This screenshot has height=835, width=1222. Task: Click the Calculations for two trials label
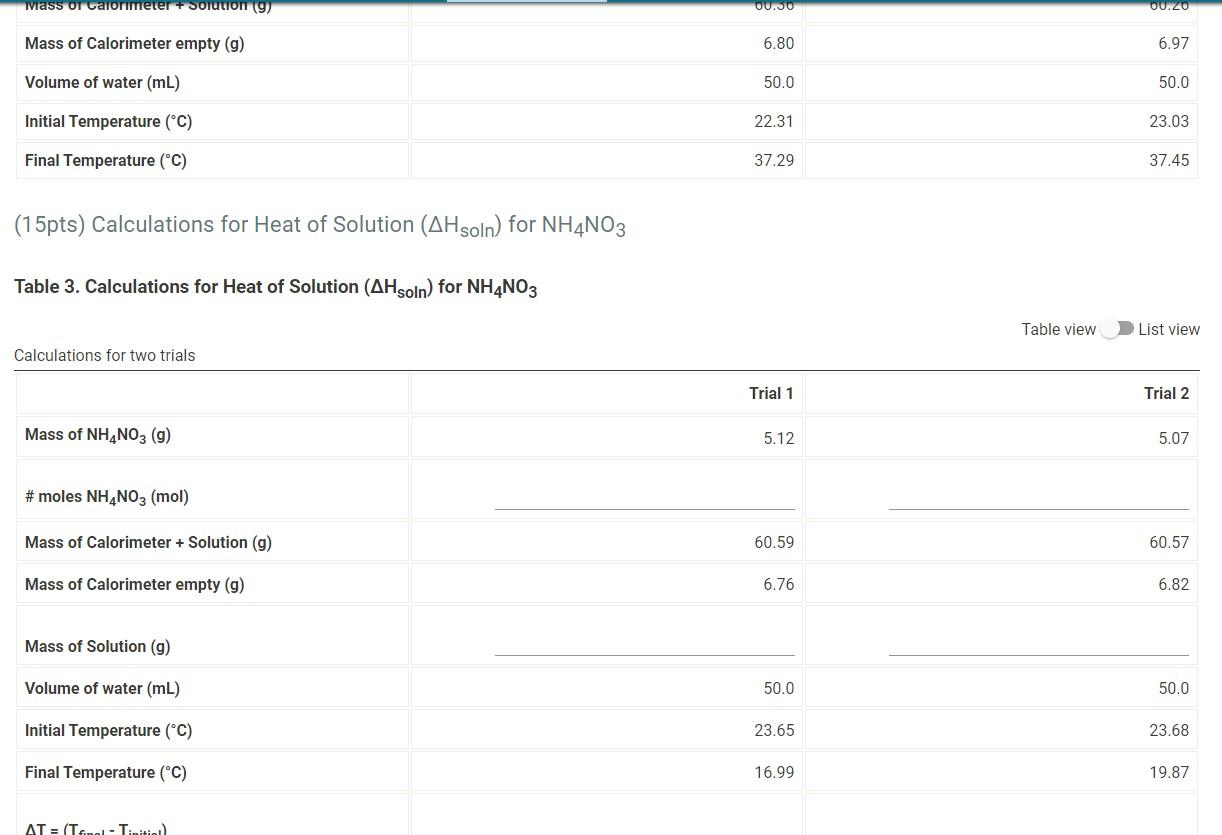click(x=105, y=355)
